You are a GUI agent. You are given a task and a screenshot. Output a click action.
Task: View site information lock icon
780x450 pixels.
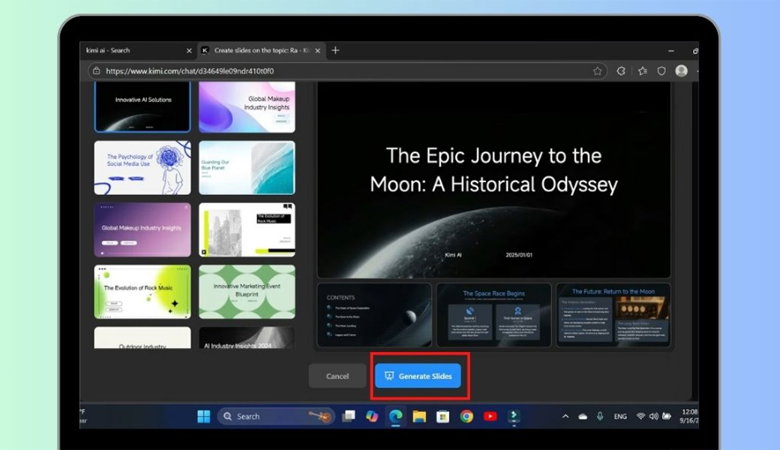tap(97, 71)
